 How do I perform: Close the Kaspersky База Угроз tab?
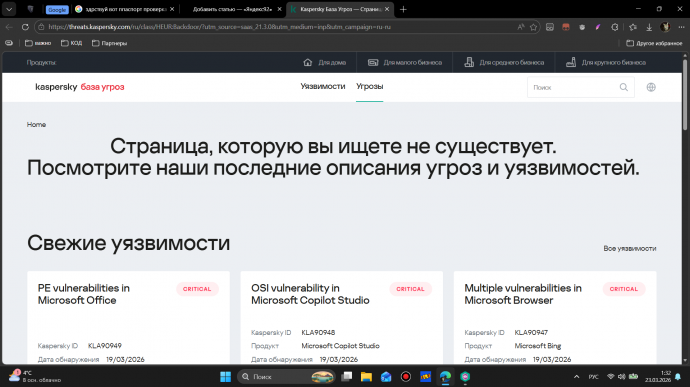pyautogui.click(x=387, y=9)
